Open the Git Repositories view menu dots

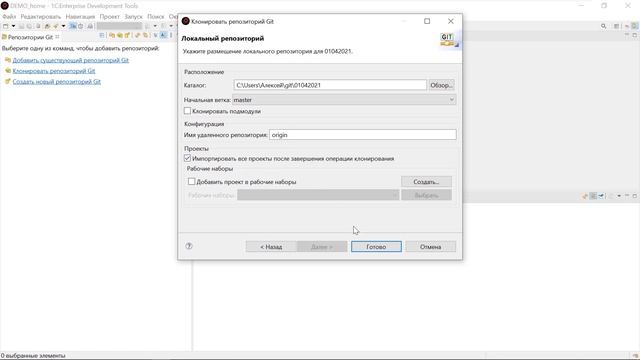point(171,36)
